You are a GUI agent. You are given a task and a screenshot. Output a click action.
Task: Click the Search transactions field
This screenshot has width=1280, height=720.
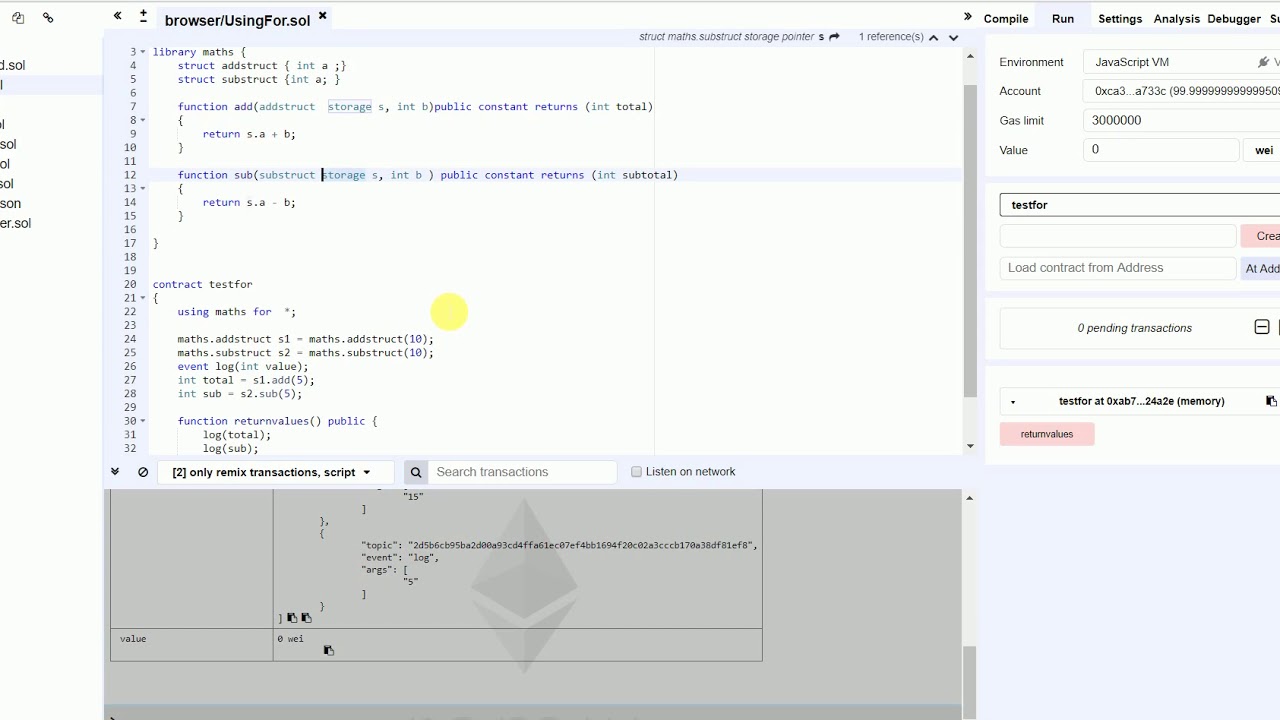523,472
